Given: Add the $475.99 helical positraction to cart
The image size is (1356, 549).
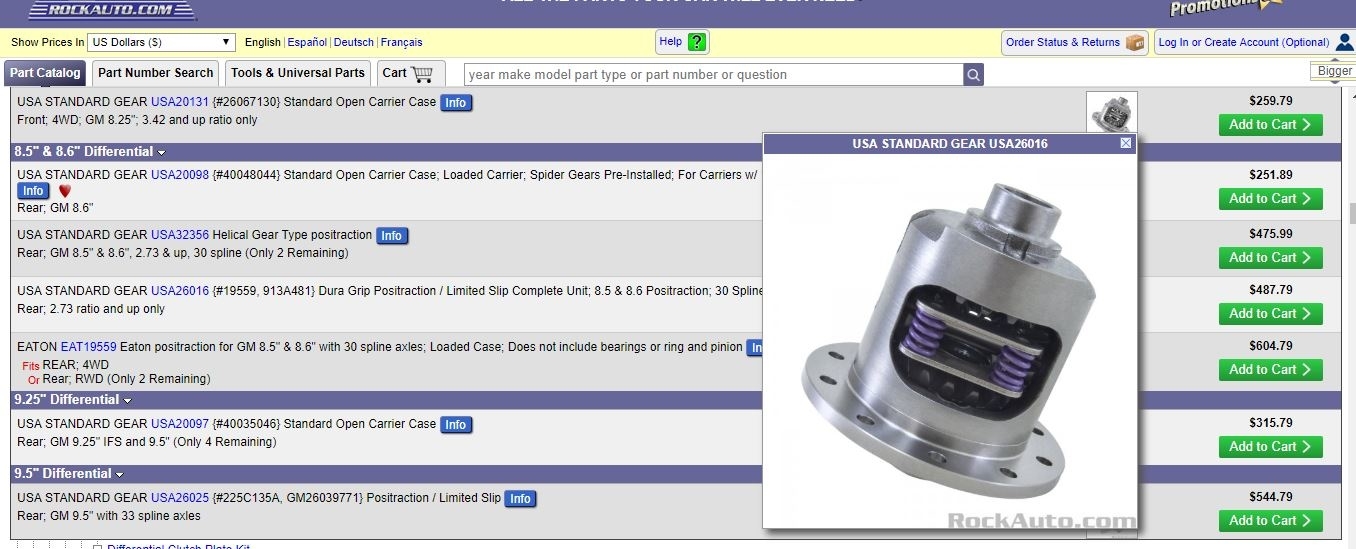Looking at the screenshot, I should point(1270,258).
